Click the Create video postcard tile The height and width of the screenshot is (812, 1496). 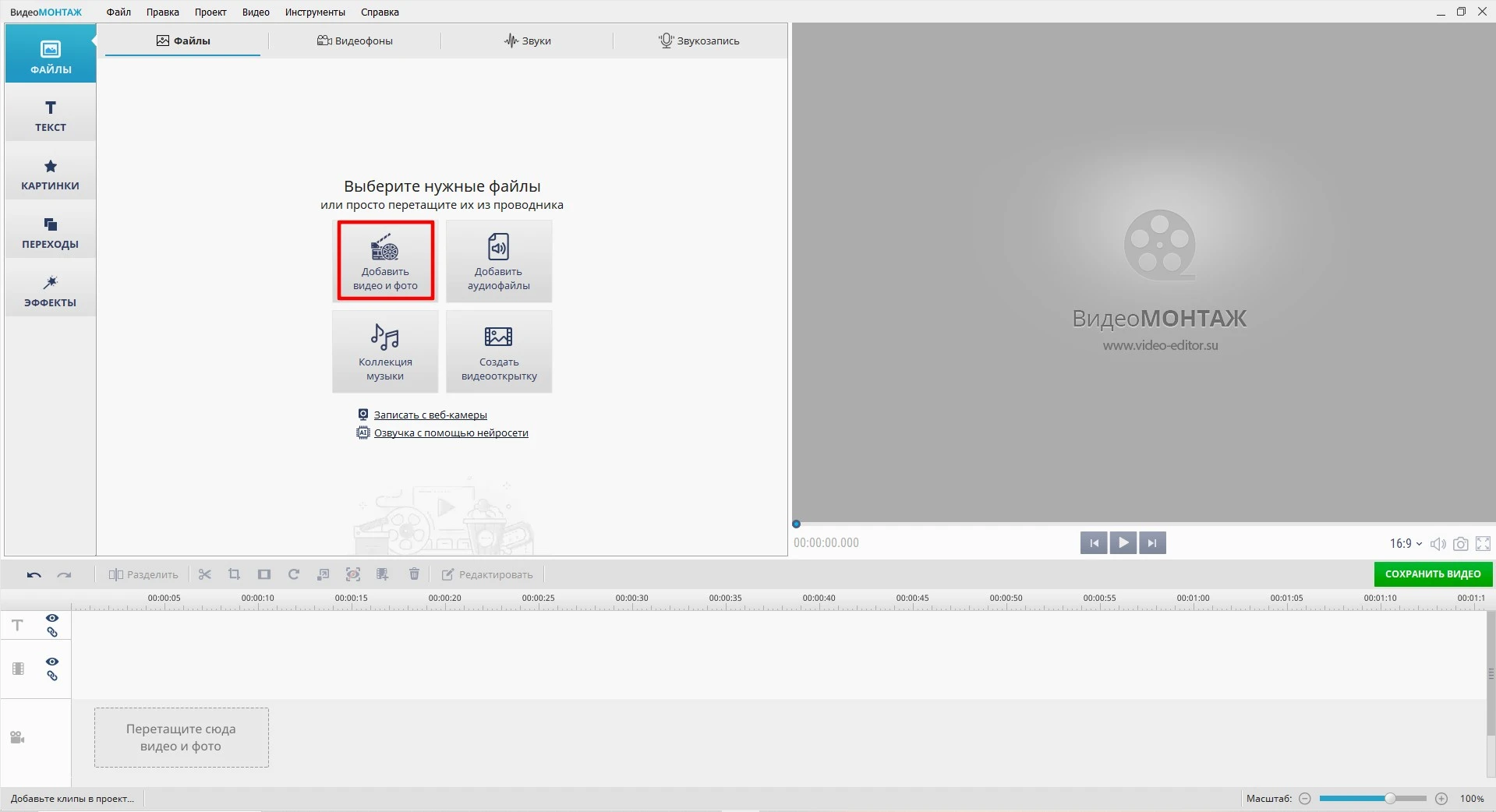499,351
